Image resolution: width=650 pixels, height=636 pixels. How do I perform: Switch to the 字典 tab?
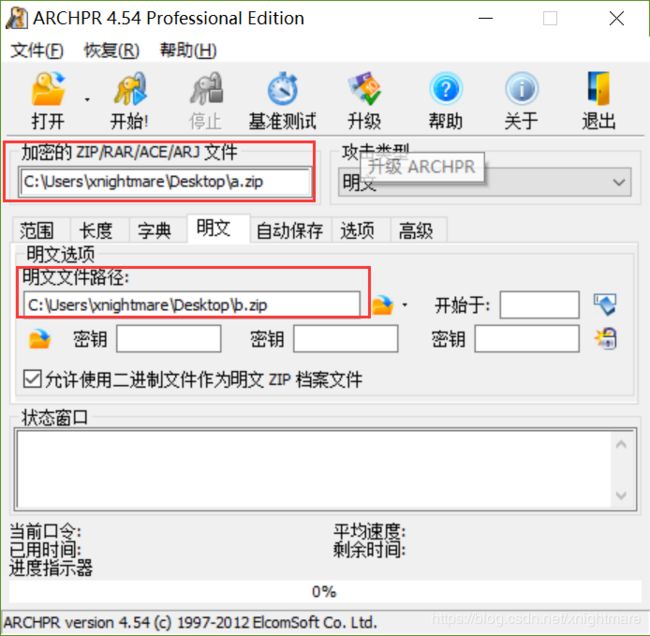pyautogui.click(x=154, y=231)
